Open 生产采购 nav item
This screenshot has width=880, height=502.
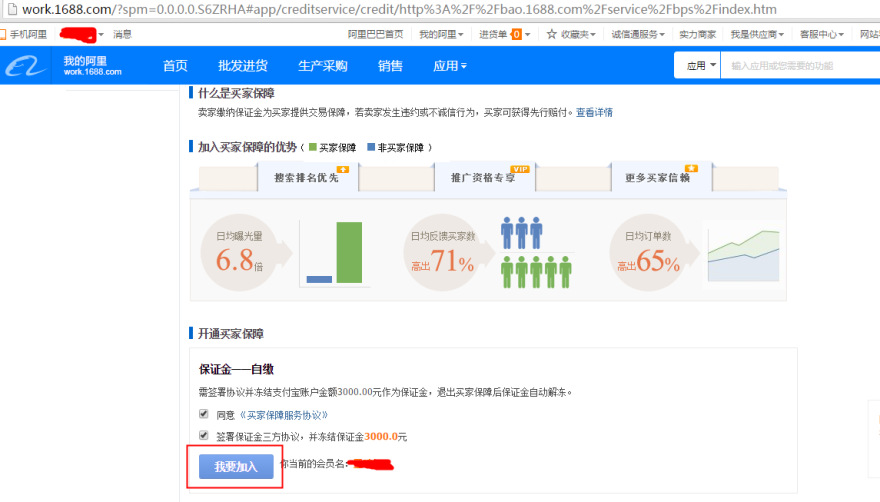(x=323, y=66)
